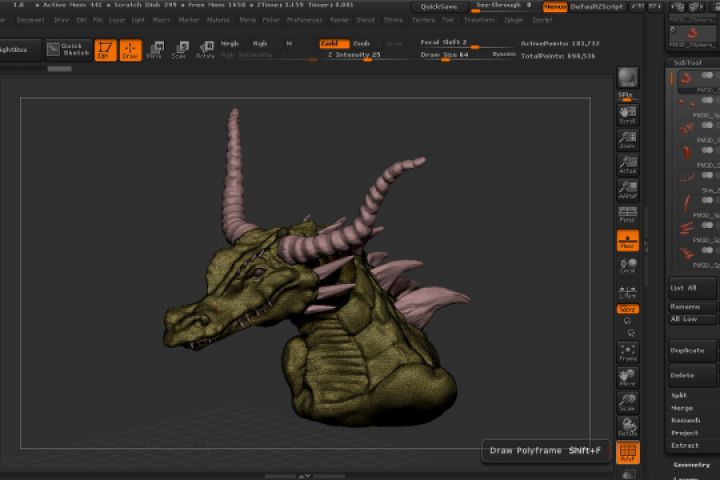Click the Rotate icon in right shelf
The height and width of the screenshot is (480, 720).
[627, 427]
